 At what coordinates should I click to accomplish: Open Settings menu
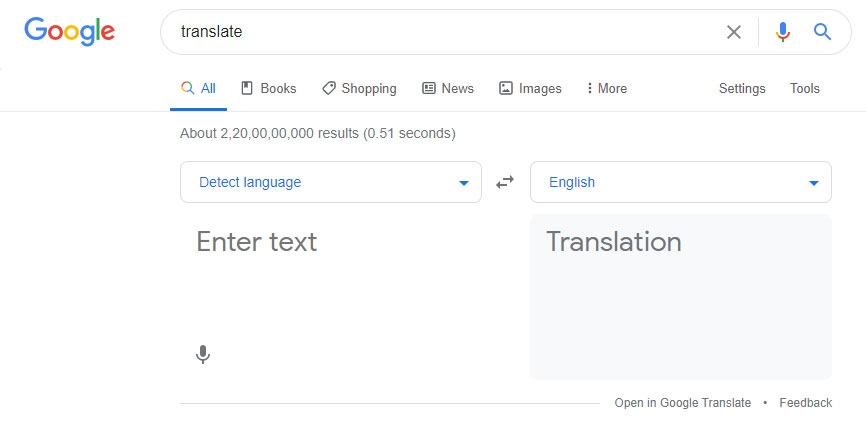coord(742,88)
